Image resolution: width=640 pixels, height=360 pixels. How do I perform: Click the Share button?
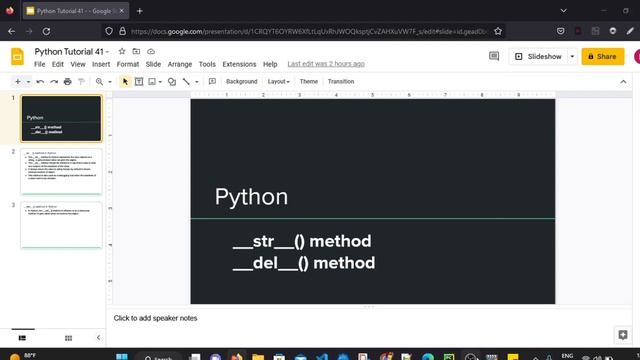coord(602,56)
